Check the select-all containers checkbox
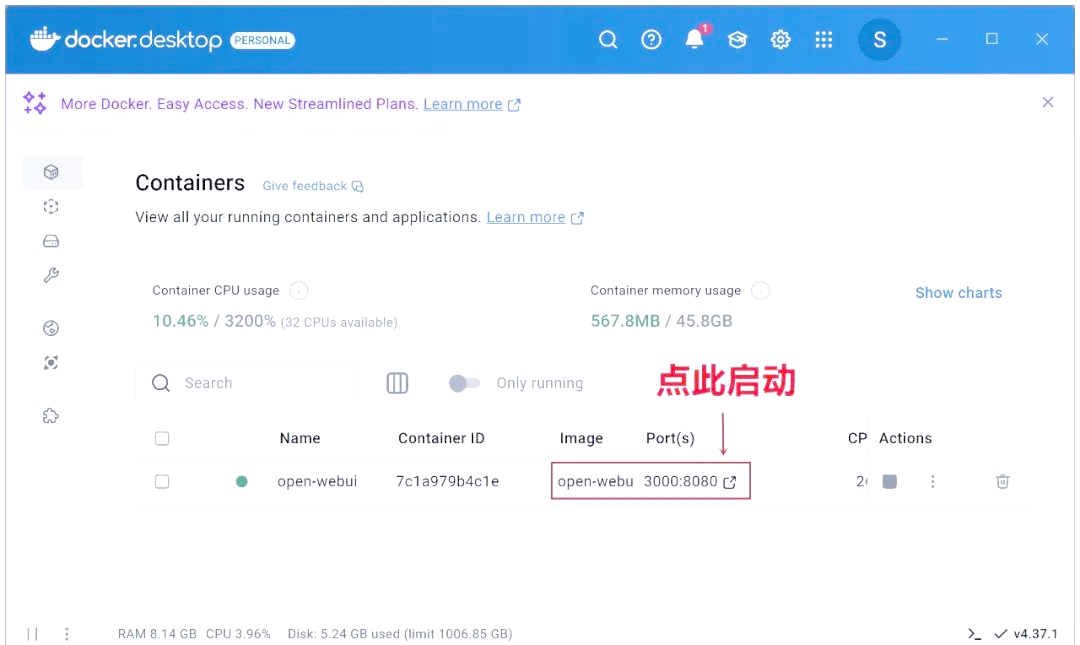The width and height of the screenshot is (1080, 645). tap(162, 438)
